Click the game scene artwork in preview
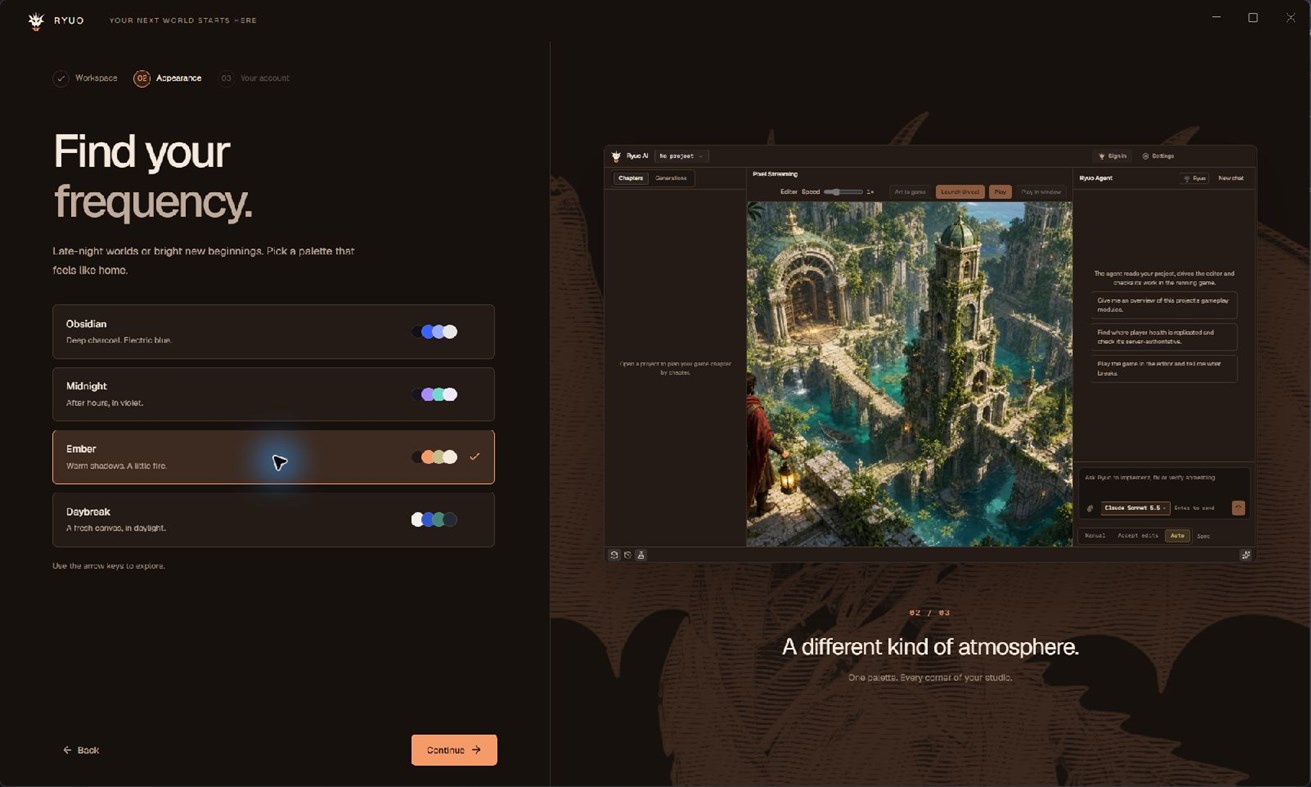 [909, 374]
